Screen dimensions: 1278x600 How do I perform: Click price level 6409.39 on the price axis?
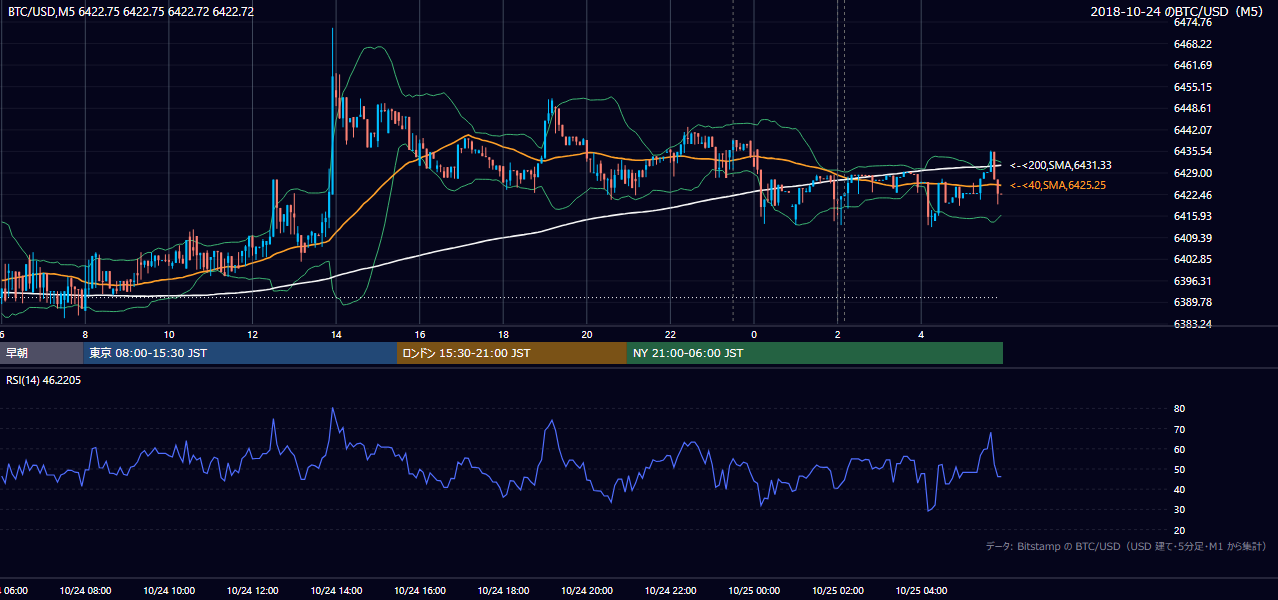coord(1192,238)
